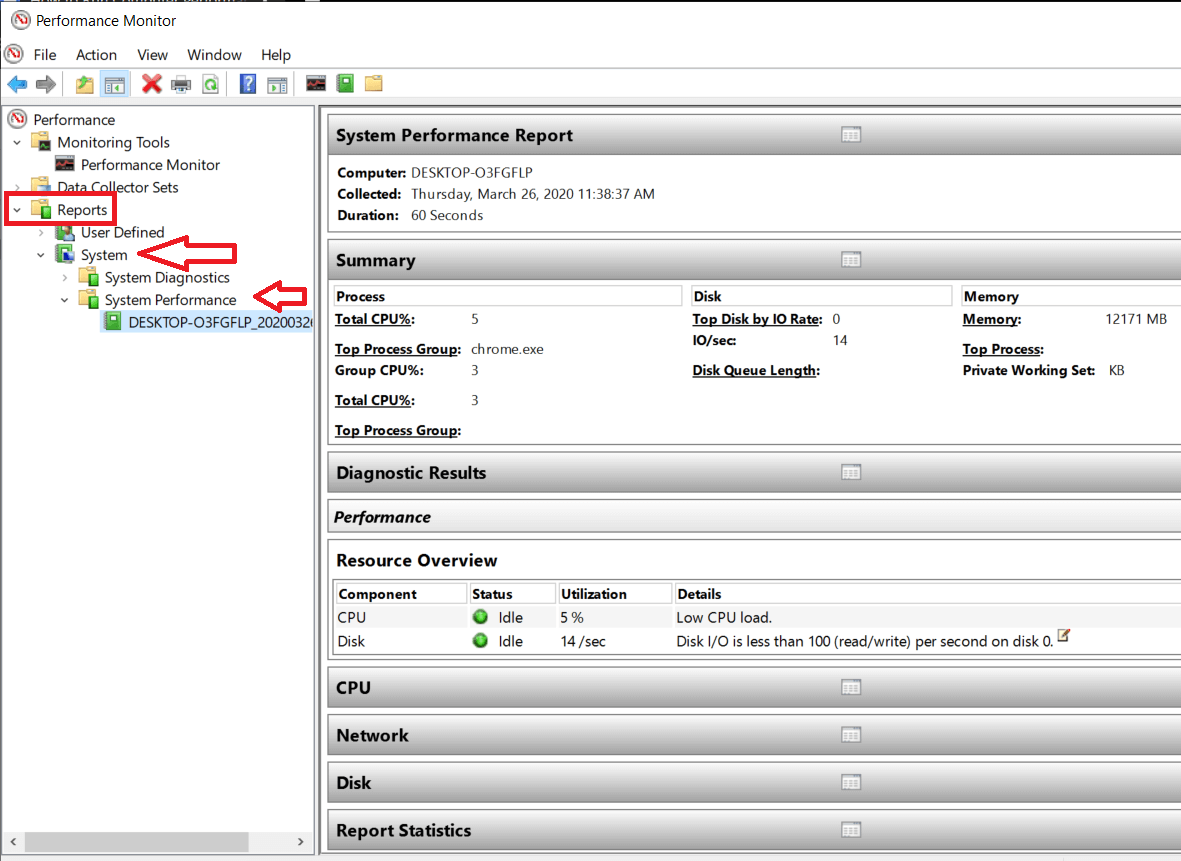Toggle the Summary section table icon
Viewport: 1181px width, 861px height.
point(851,260)
